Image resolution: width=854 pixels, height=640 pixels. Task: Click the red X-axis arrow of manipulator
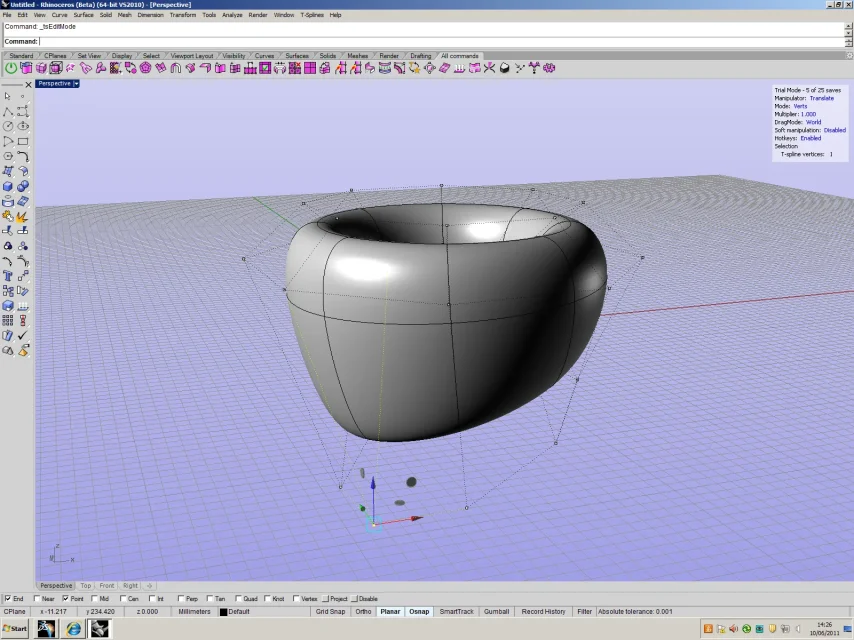tap(417, 519)
